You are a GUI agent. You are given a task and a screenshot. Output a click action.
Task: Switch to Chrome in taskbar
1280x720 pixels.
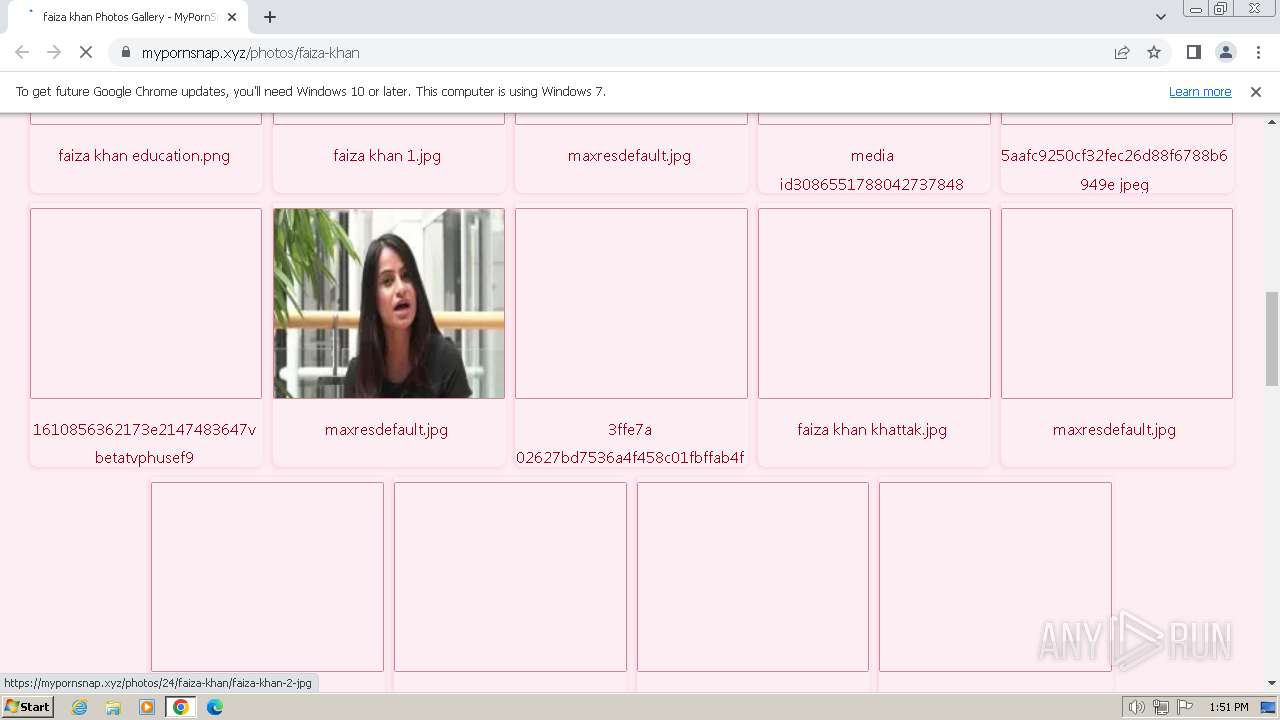(181, 707)
